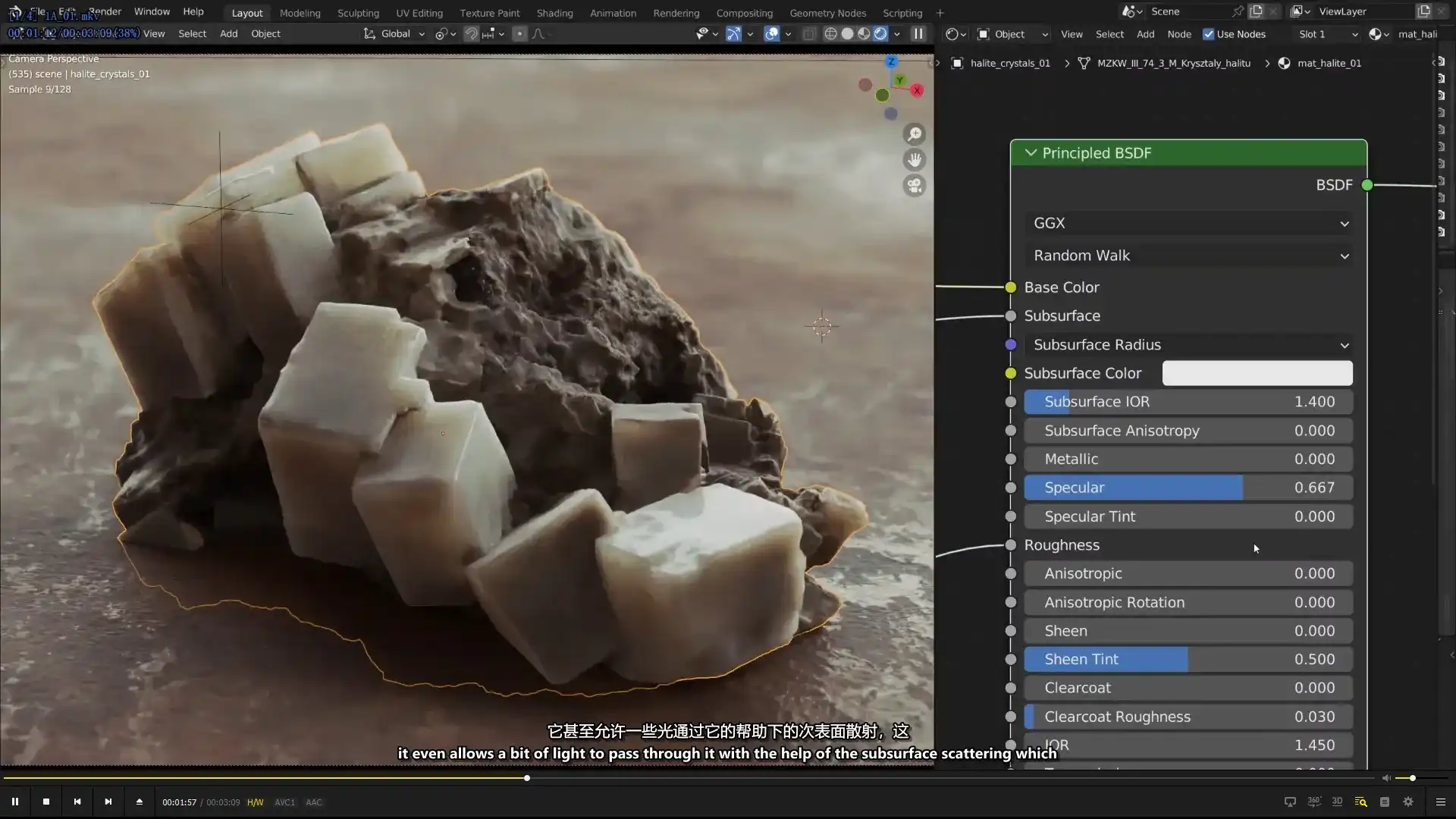Select wireframe viewport shading
Image resolution: width=1456 pixels, height=819 pixels.
point(830,33)
